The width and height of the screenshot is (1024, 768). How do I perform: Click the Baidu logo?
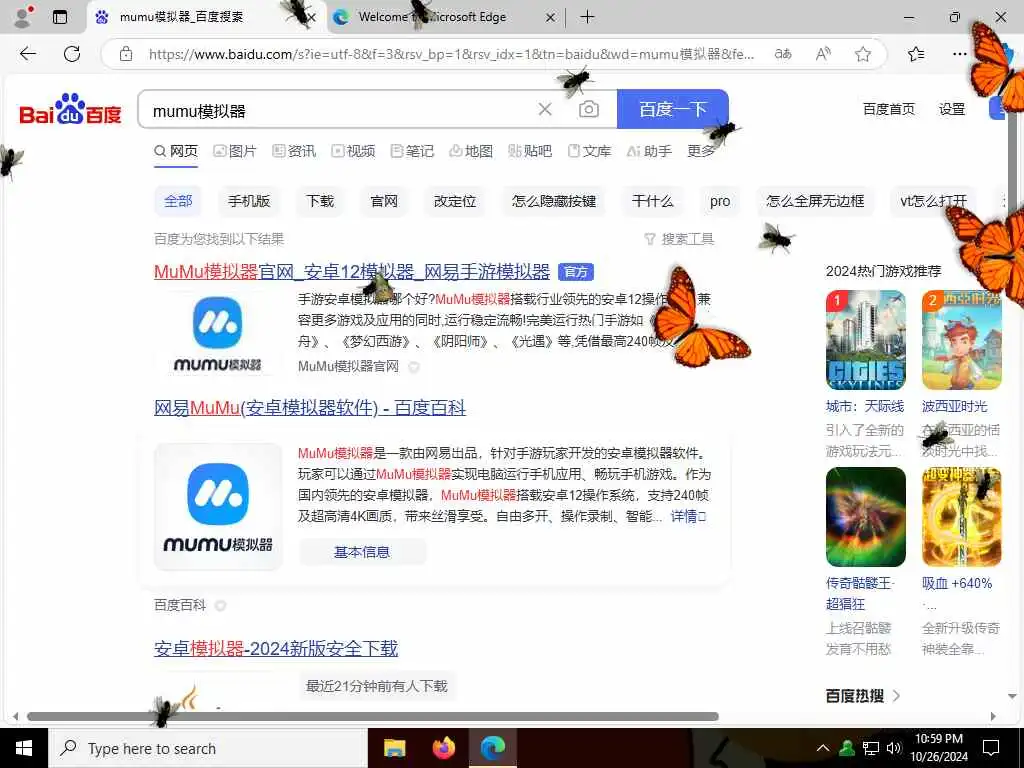(71, 109)
